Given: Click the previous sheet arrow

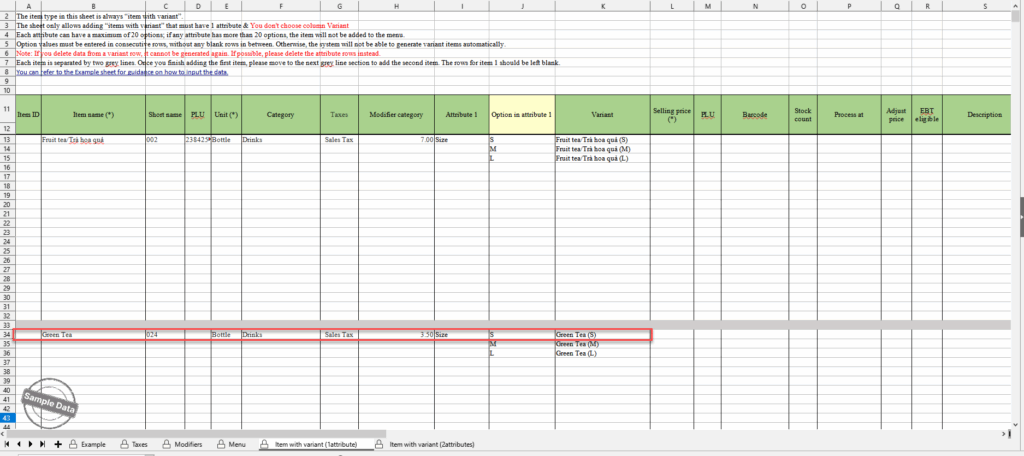Looking at the screenshot, I should click(19, 442).
